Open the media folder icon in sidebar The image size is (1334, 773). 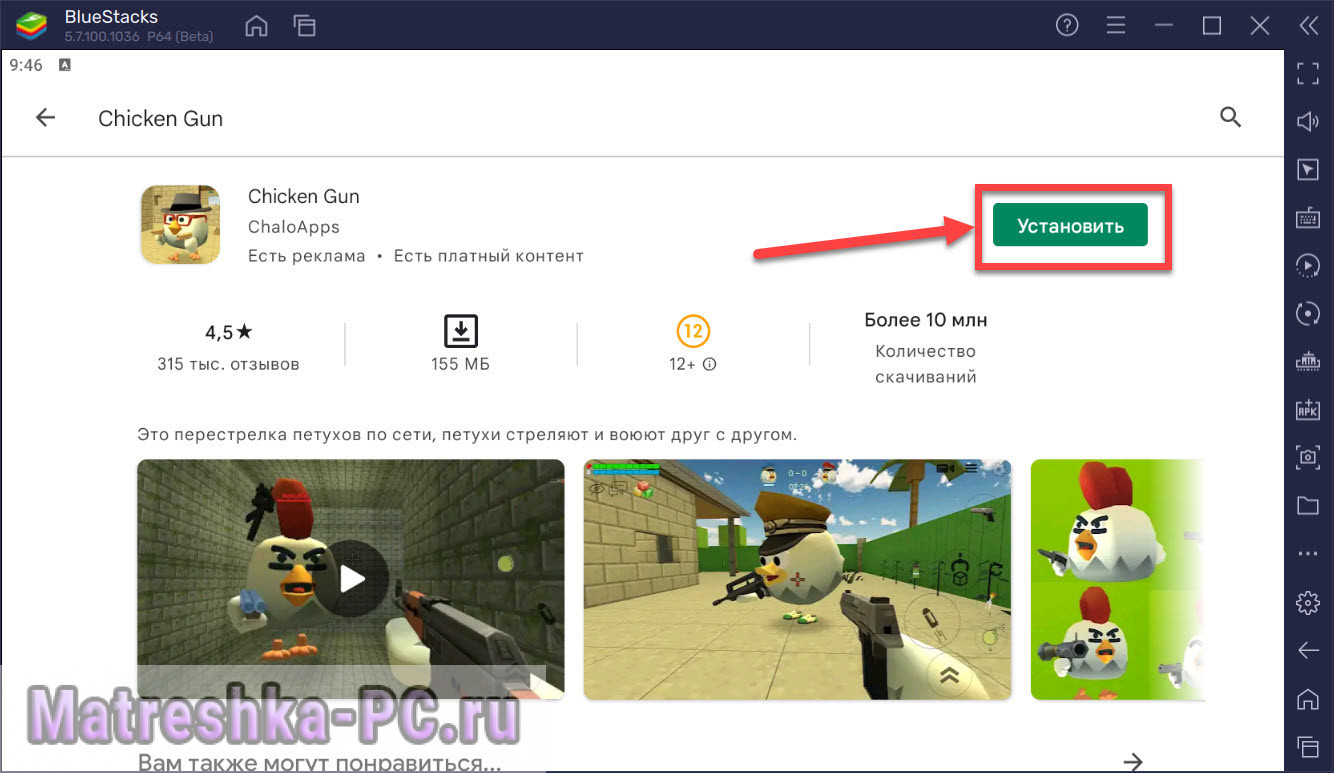pyautogui.click(x=1308, y=505)
